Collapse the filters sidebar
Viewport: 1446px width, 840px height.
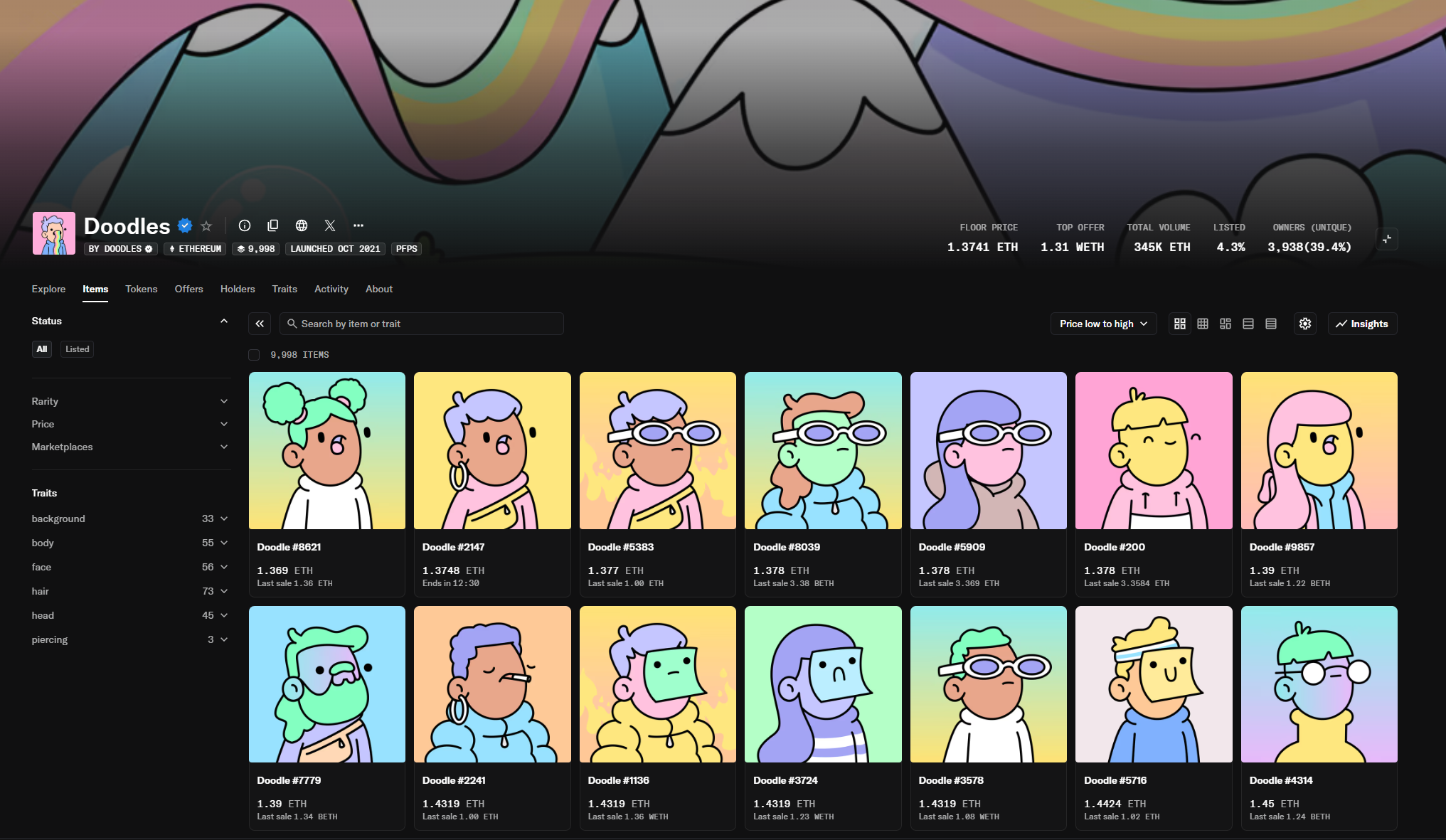259,323
